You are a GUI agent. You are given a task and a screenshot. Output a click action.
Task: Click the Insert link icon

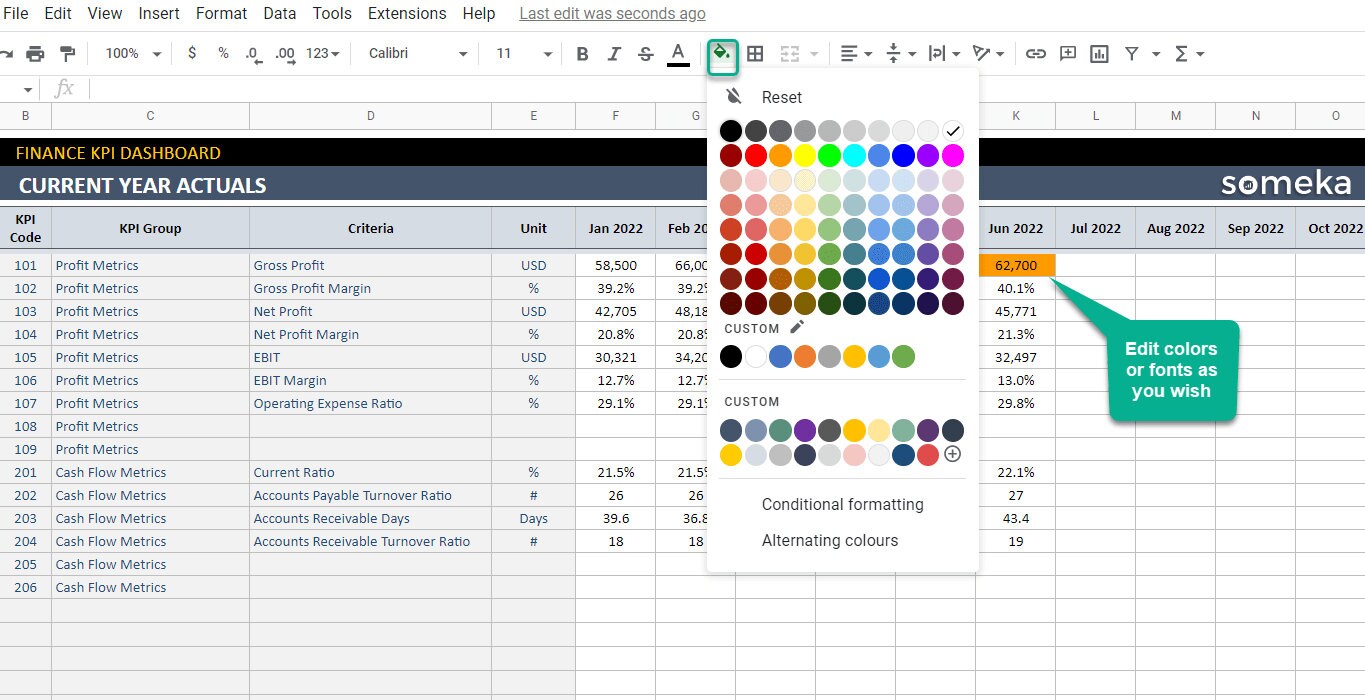point(1036,54)
